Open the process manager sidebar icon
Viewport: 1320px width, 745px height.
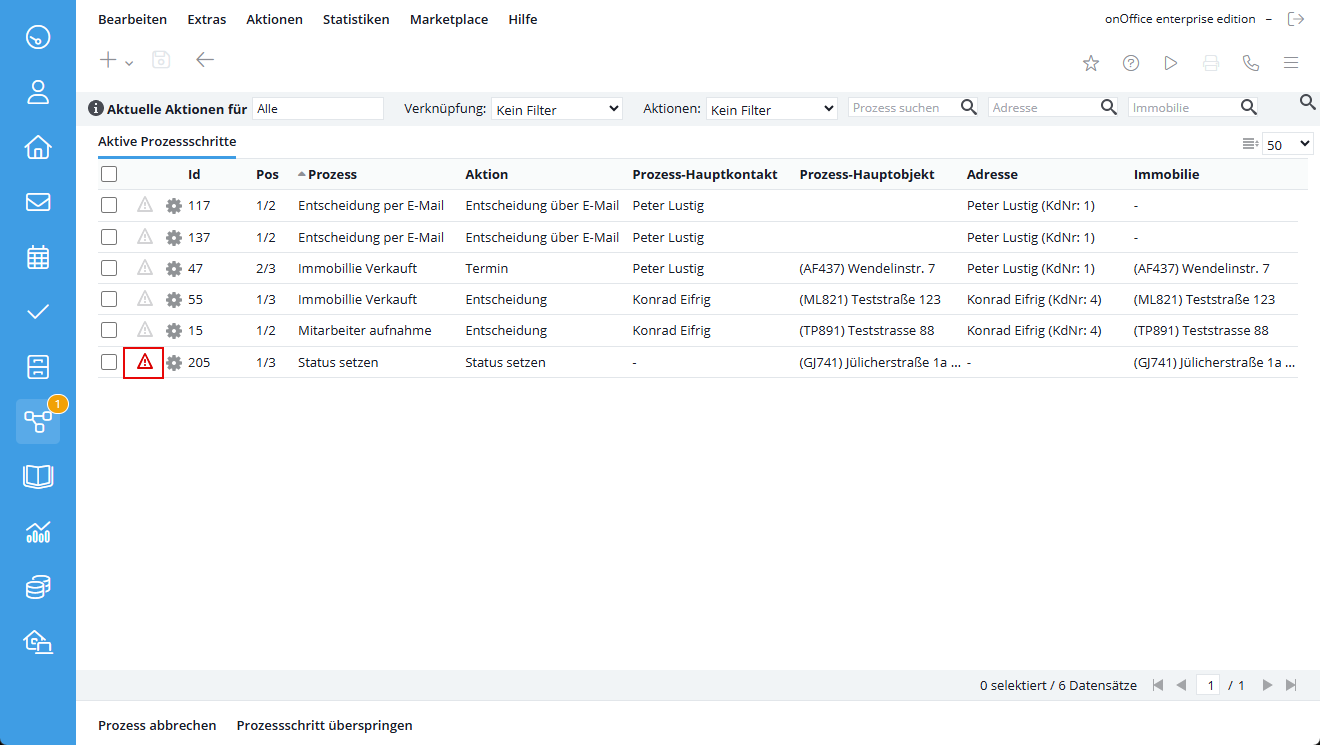coord(38,421)
